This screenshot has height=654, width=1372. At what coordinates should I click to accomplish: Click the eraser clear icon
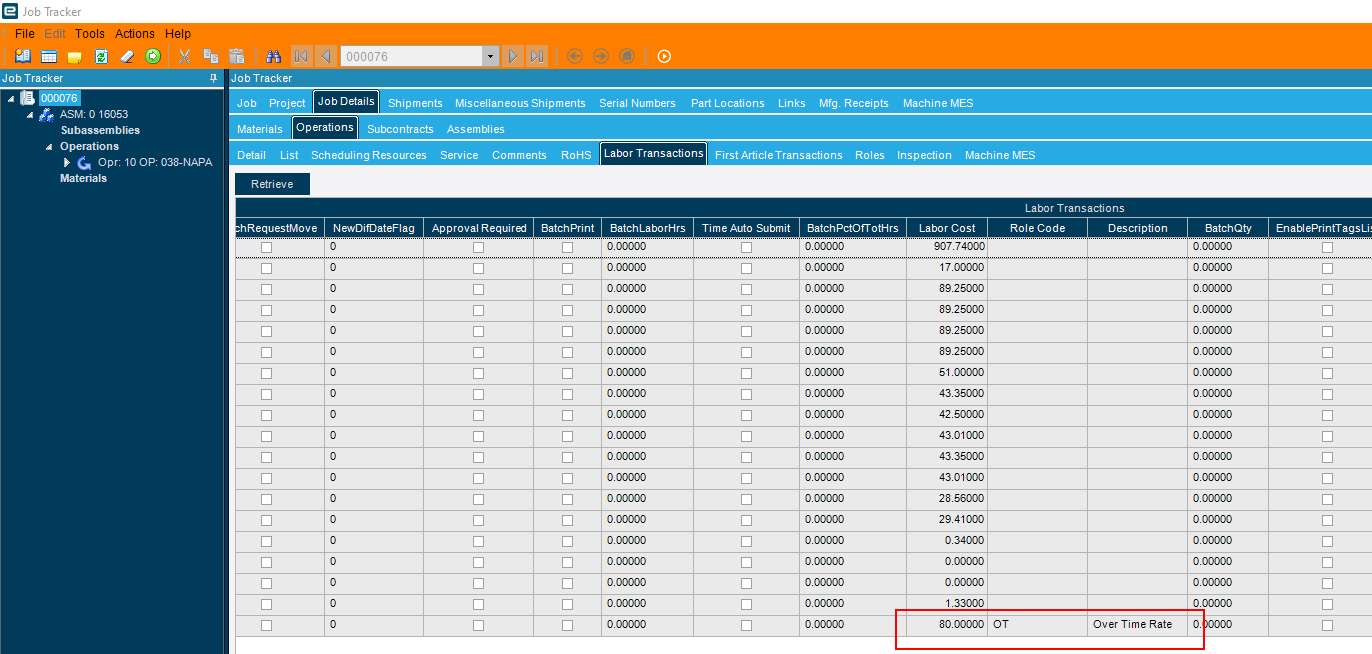click(x=127, y=56)
